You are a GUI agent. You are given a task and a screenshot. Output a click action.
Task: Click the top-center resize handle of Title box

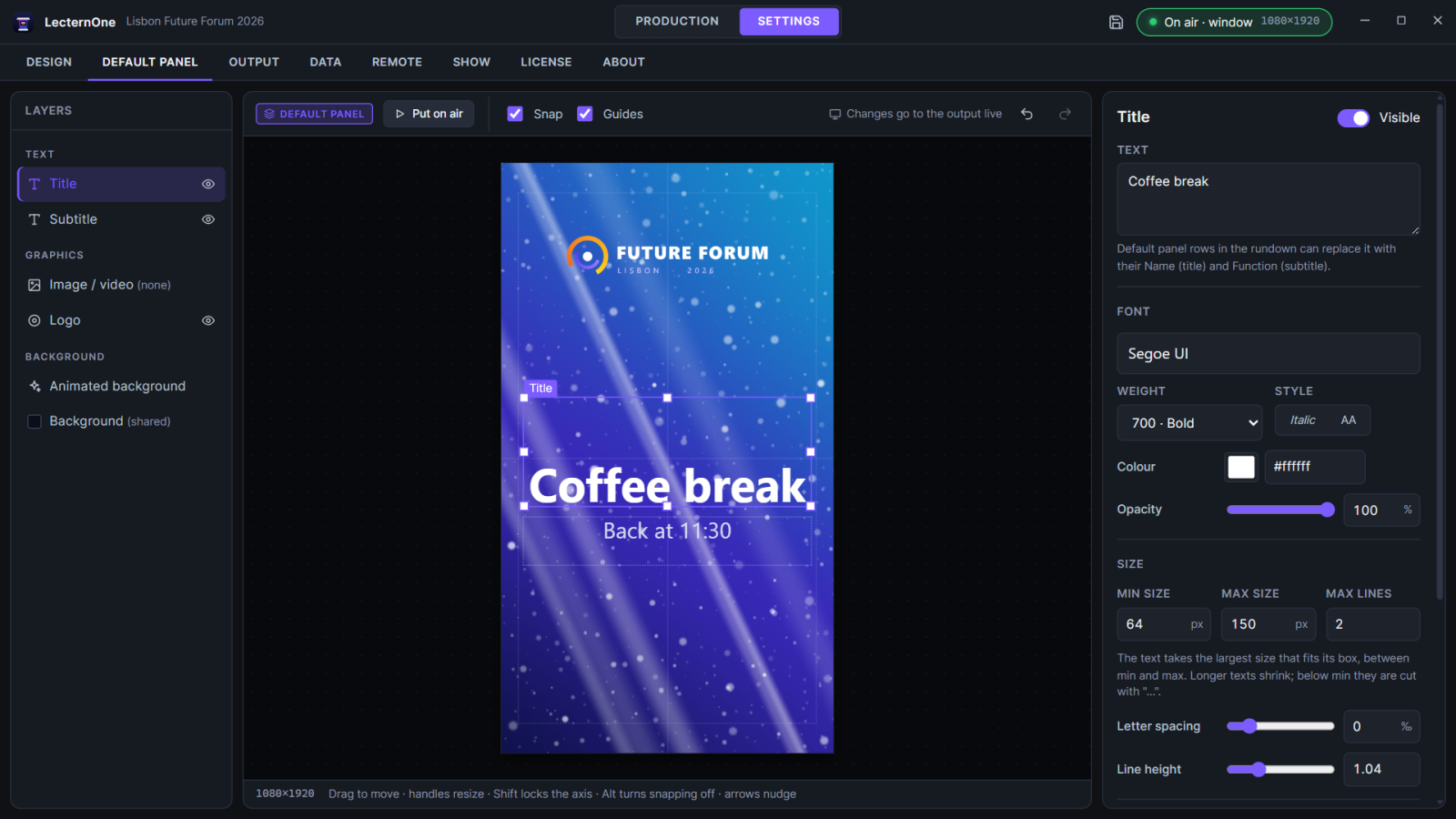tap(667, 398)
